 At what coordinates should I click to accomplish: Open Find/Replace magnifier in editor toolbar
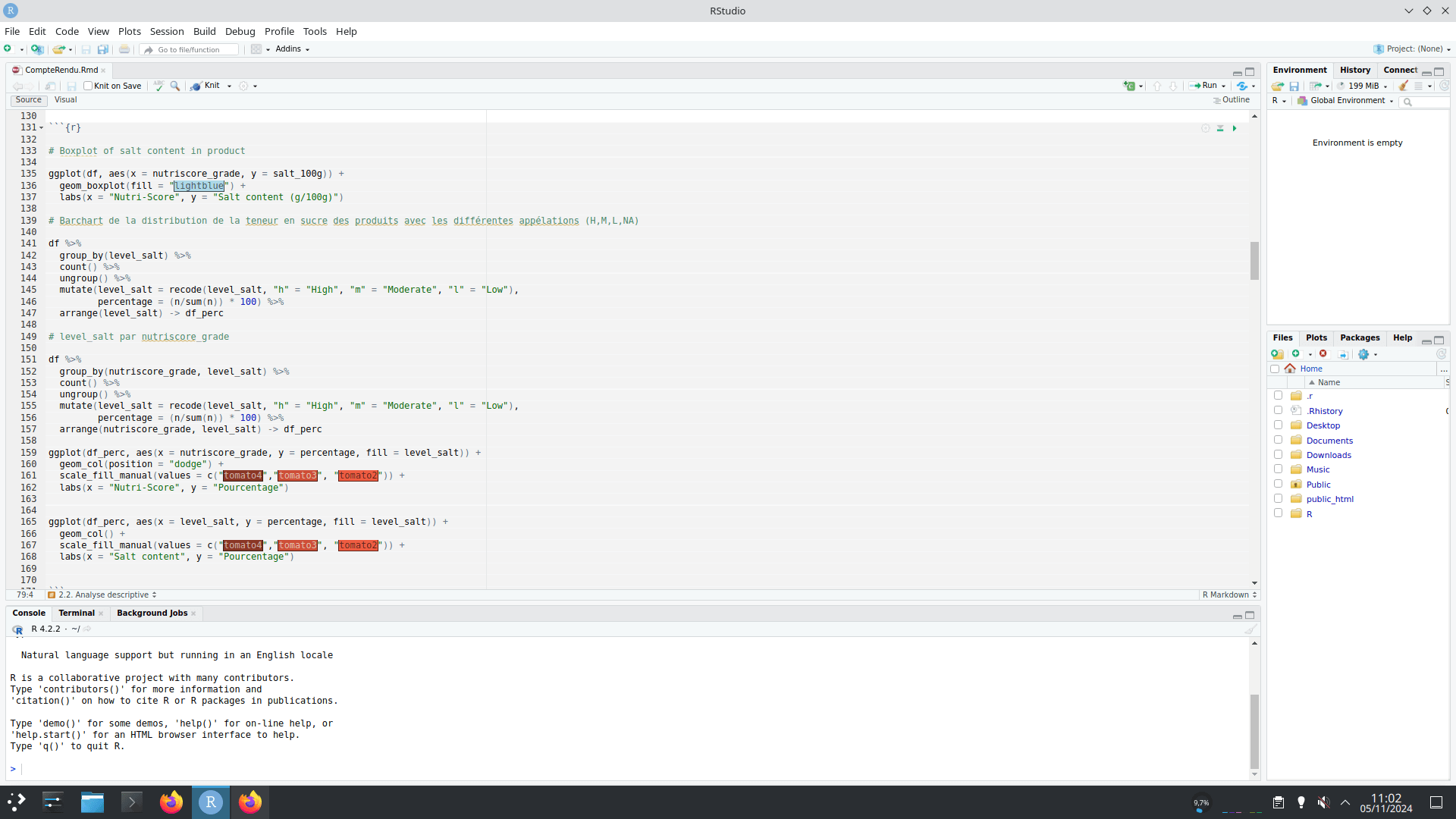pos(175,86)
